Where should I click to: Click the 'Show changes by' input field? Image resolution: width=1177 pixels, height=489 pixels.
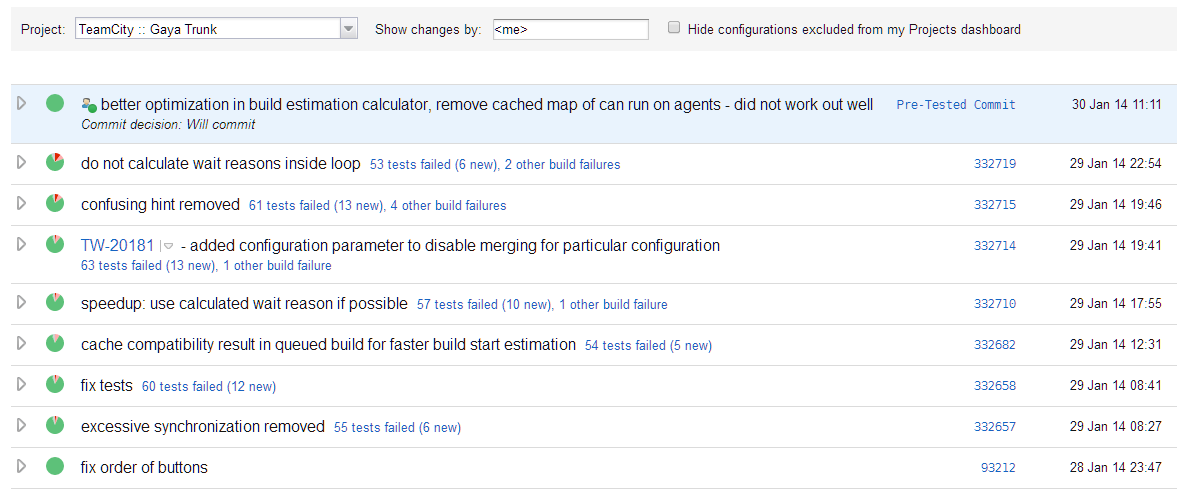(570, 29)
